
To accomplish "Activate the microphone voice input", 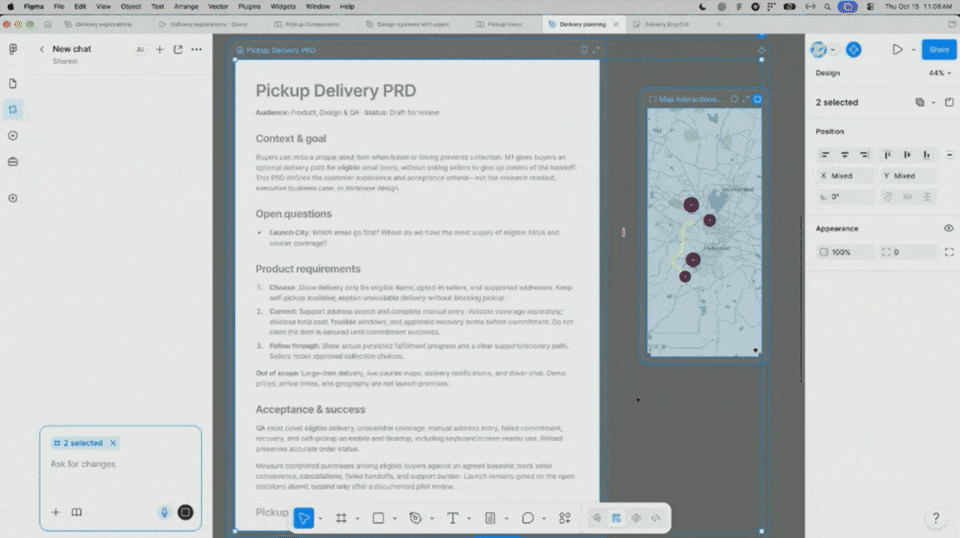I will [x=164, y=512].
